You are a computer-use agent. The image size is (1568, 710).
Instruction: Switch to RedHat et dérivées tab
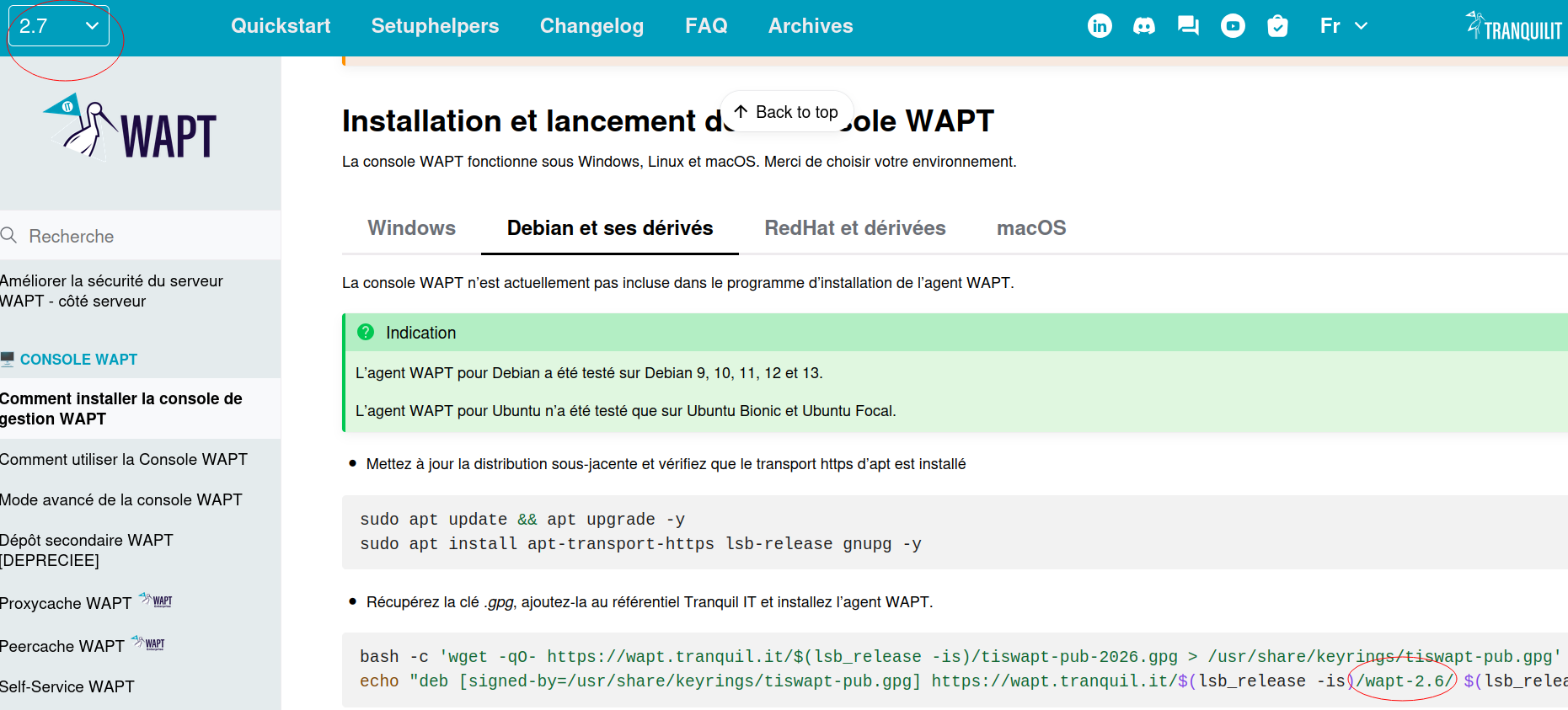tap(854, 228)
